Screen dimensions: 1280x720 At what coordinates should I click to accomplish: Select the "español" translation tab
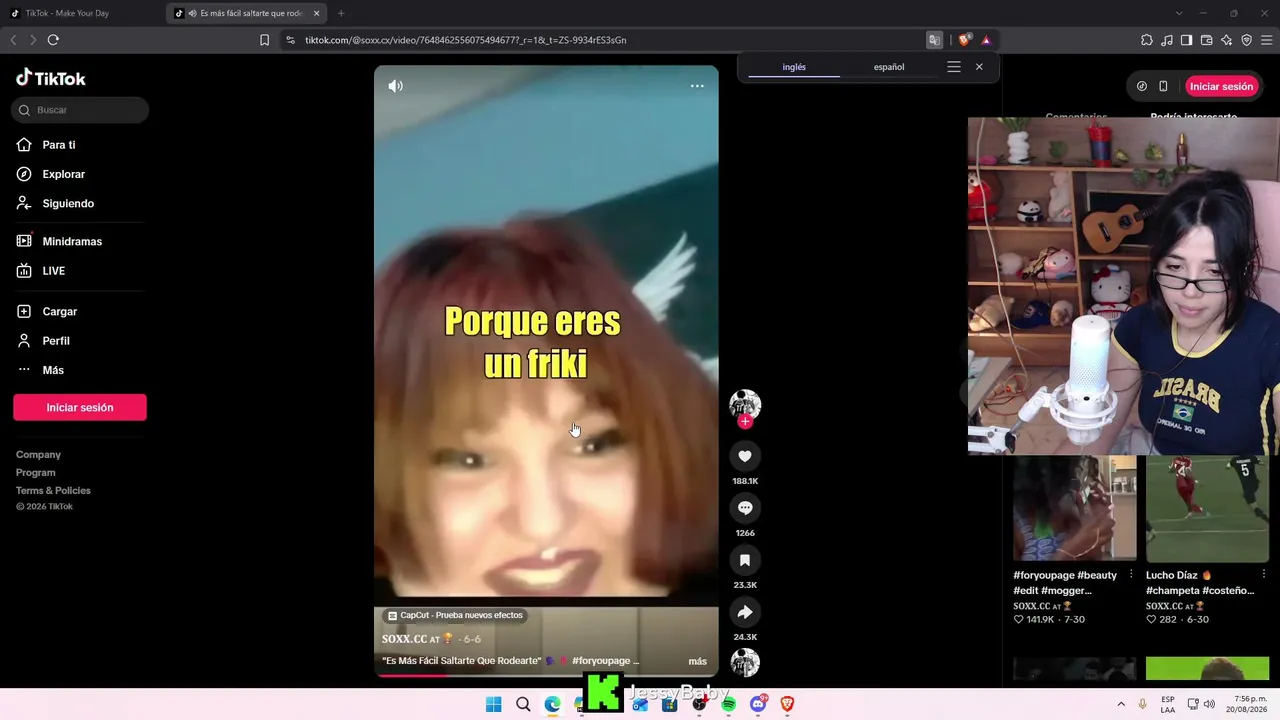889,67
